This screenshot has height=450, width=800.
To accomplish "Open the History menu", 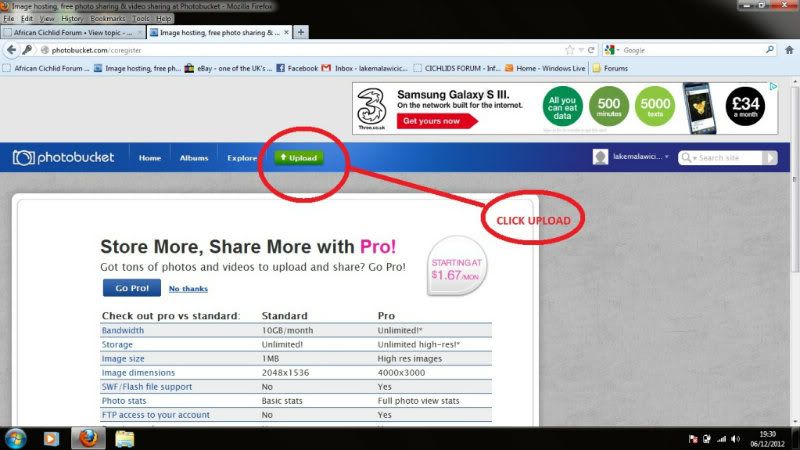I will [72, 18].
